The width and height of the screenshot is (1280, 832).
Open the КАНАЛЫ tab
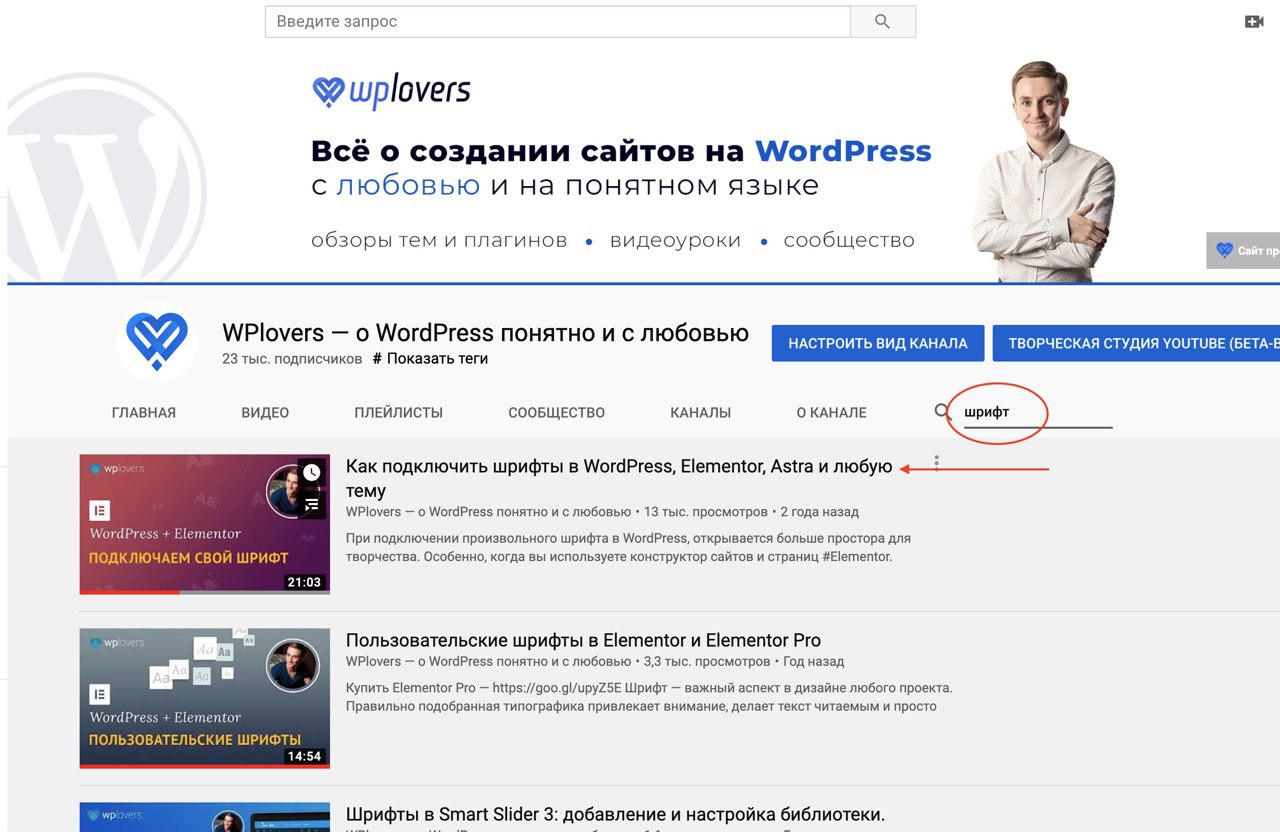[700, 412]
